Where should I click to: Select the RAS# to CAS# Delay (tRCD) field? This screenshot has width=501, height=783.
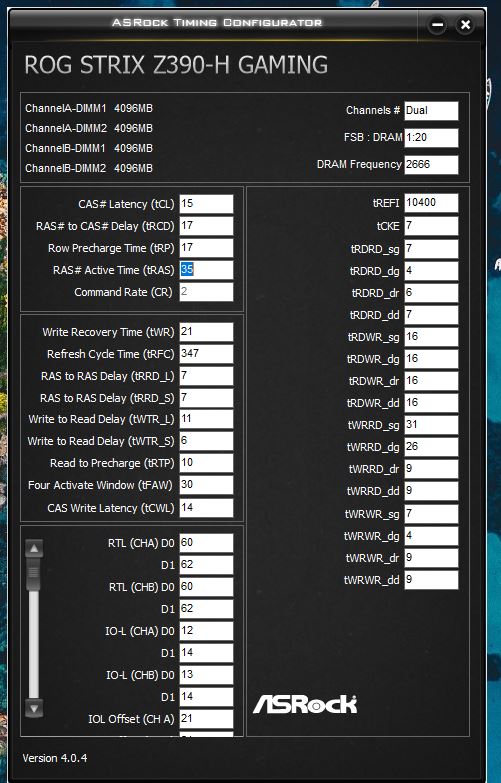click(206, 226)
